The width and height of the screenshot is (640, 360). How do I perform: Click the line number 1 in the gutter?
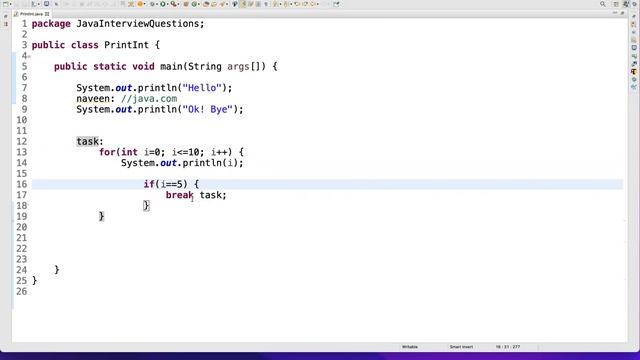[24, 24]
